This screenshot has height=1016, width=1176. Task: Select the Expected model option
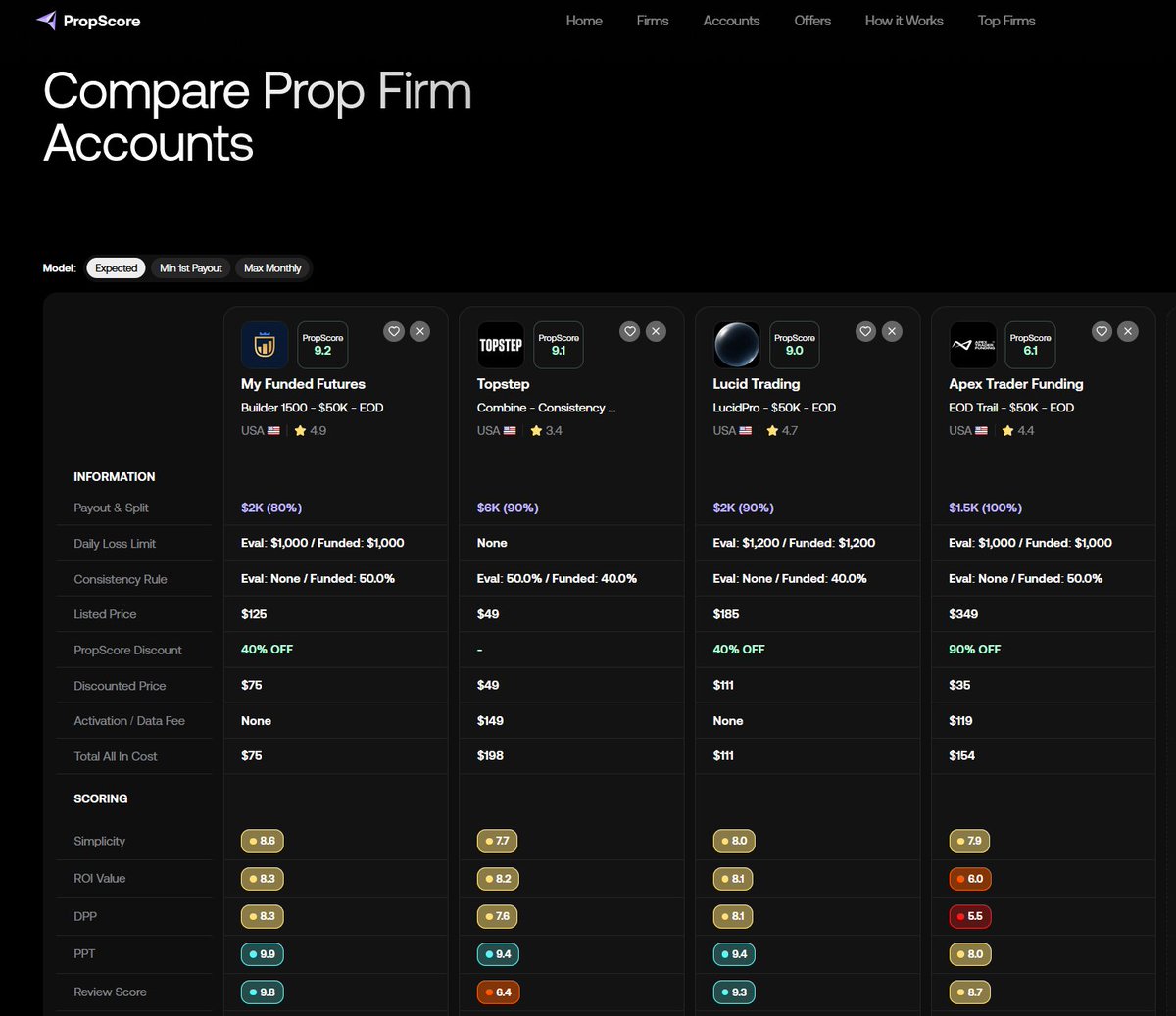(116, 268)
